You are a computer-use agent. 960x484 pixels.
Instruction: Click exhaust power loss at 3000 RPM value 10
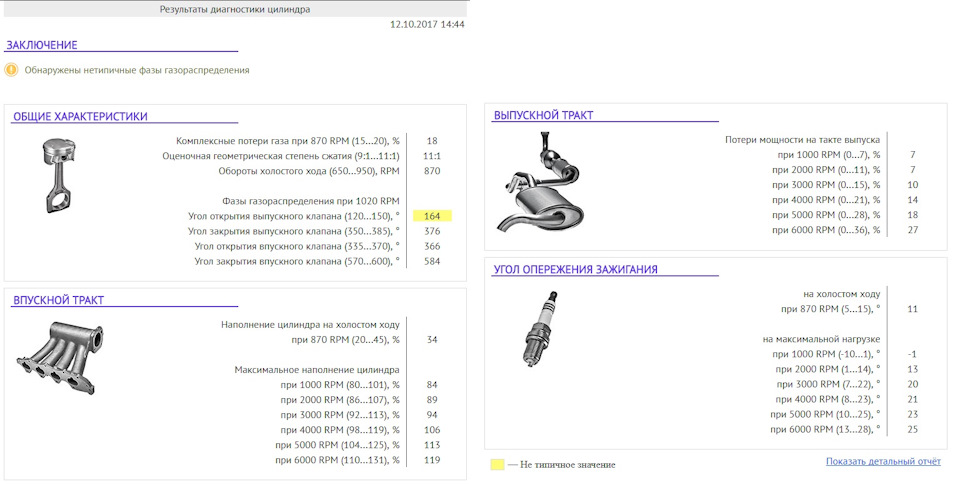tap(912, 185)
